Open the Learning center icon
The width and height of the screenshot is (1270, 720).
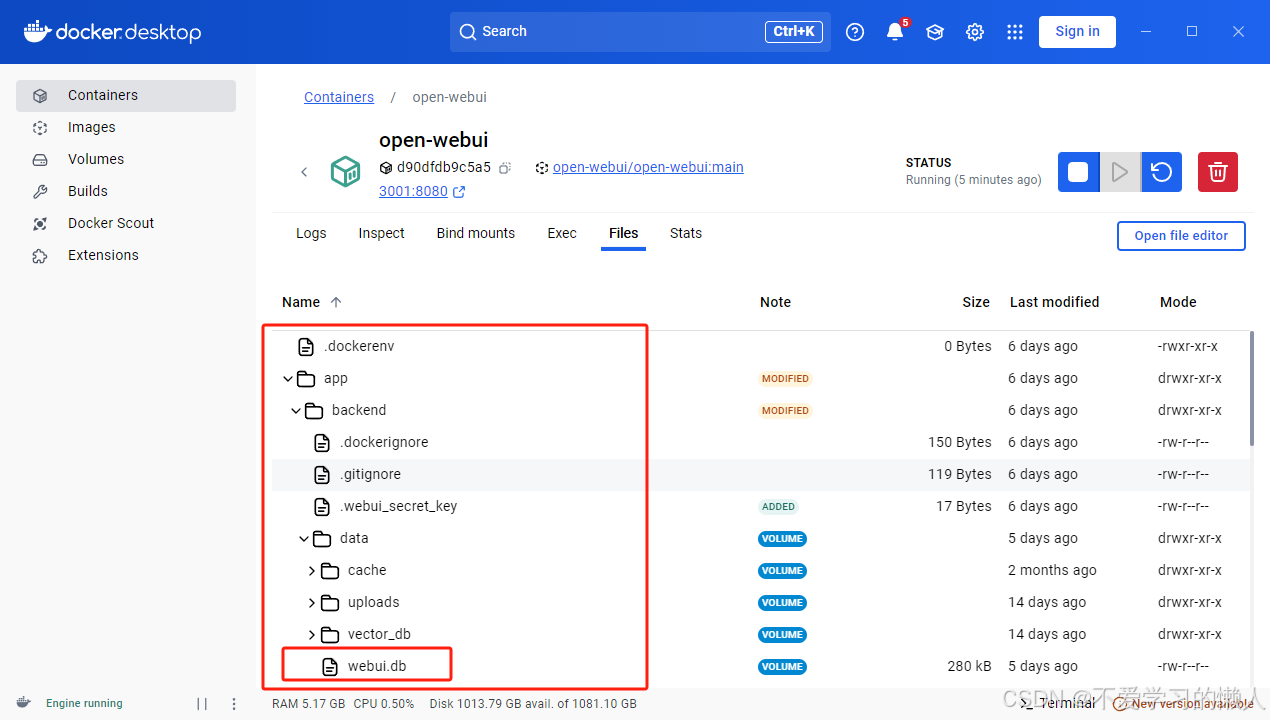[x=935, y=32]
